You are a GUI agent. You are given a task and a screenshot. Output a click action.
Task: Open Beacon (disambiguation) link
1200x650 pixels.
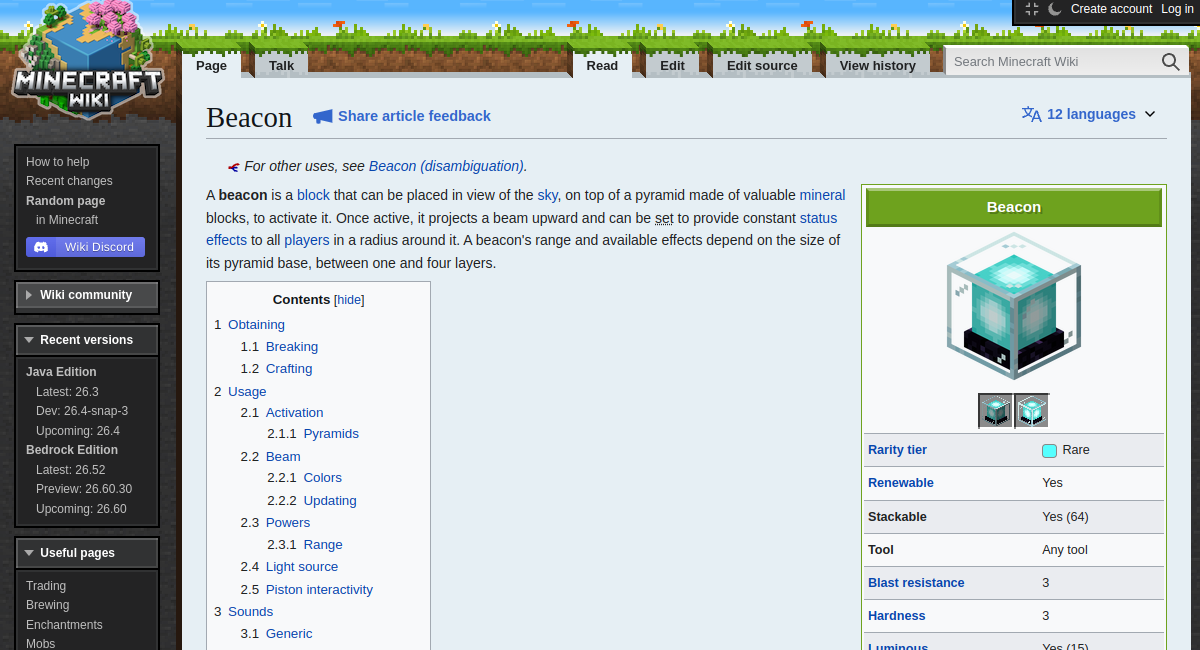point(446,166)
